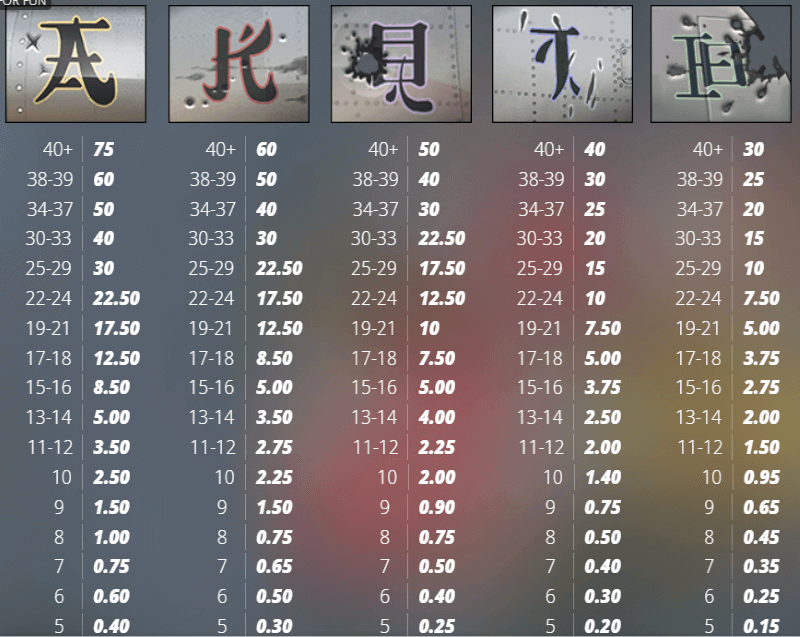Click fifth column payout 3.75 for 17-18

[762, 358]
